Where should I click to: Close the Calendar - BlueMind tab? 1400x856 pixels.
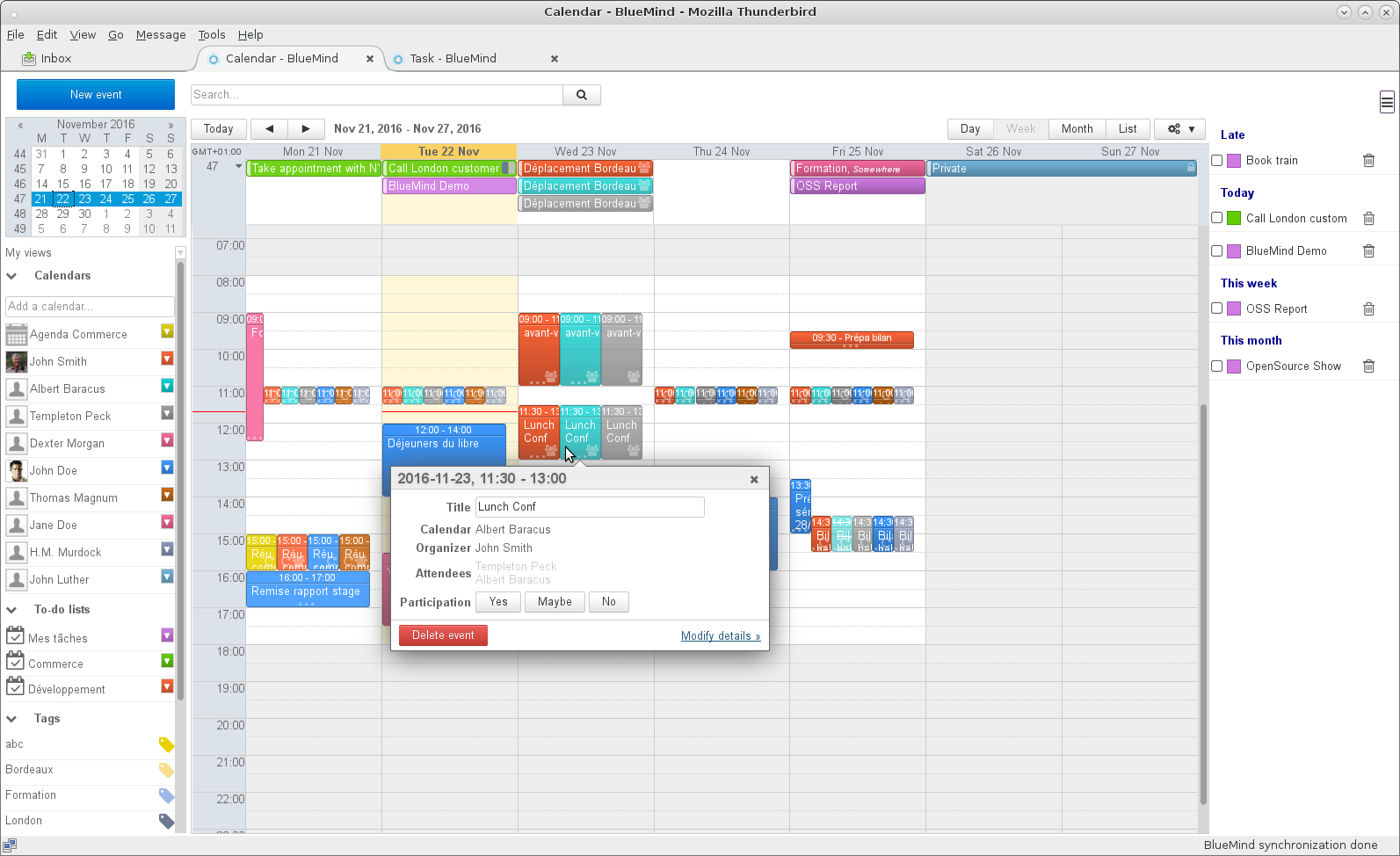click(370, 59)
